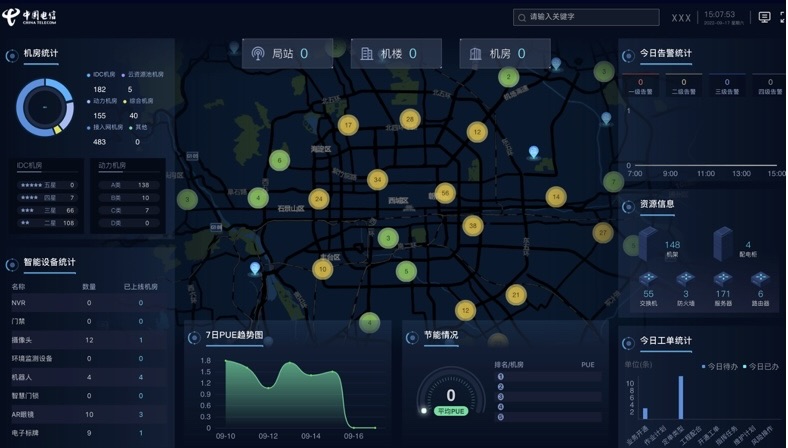Click the 服务器 server icon
Viewport: 788px width, 448px height.
point(724,279)
